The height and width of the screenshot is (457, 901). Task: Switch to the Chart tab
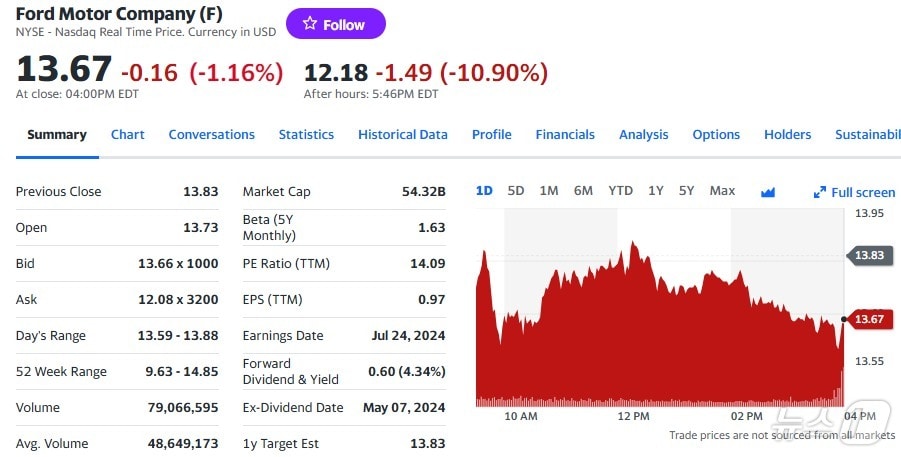128,135
